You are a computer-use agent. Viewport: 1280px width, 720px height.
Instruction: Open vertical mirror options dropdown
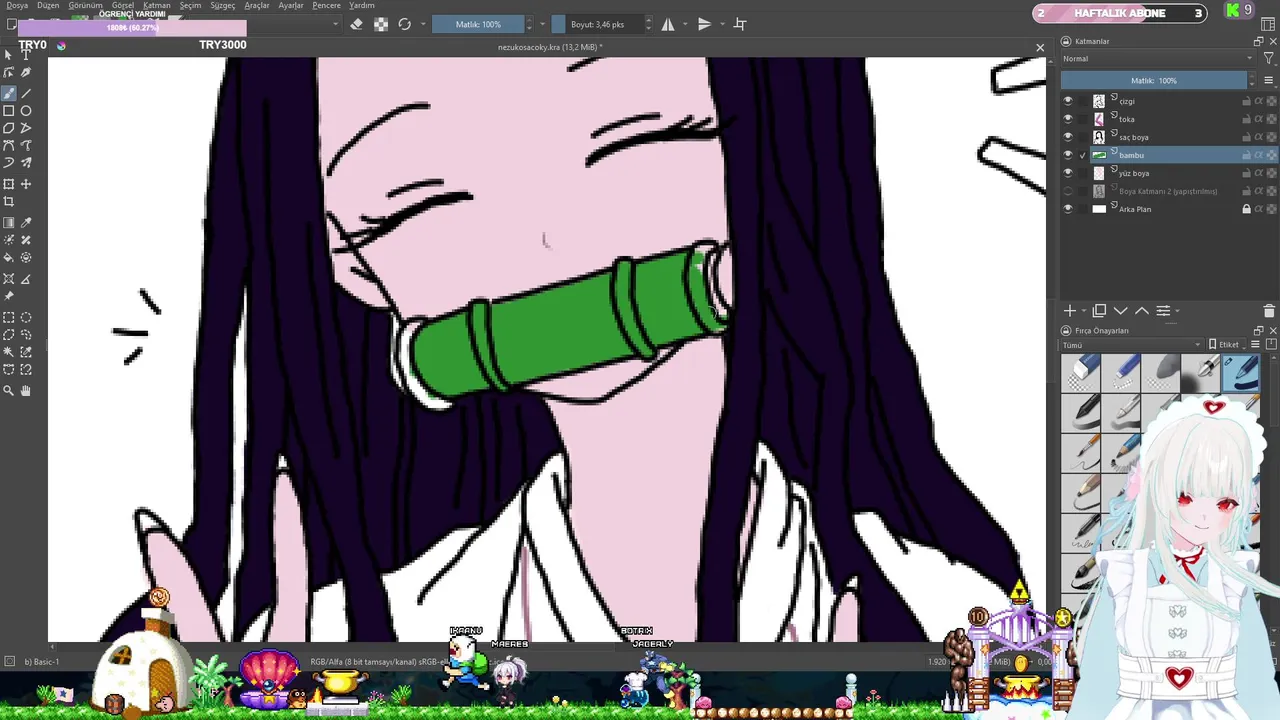720,24
